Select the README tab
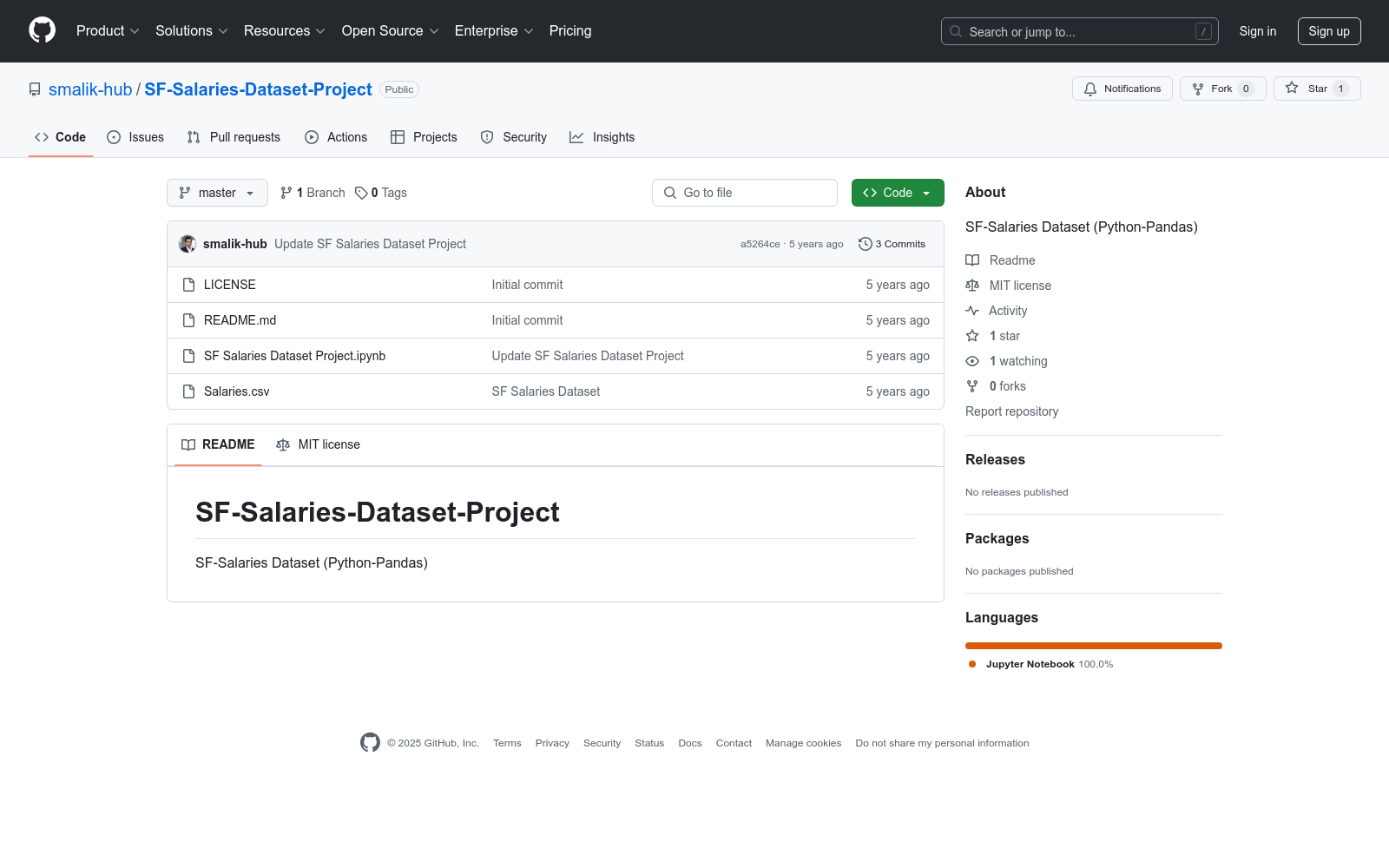 click(x=218, y=444)
